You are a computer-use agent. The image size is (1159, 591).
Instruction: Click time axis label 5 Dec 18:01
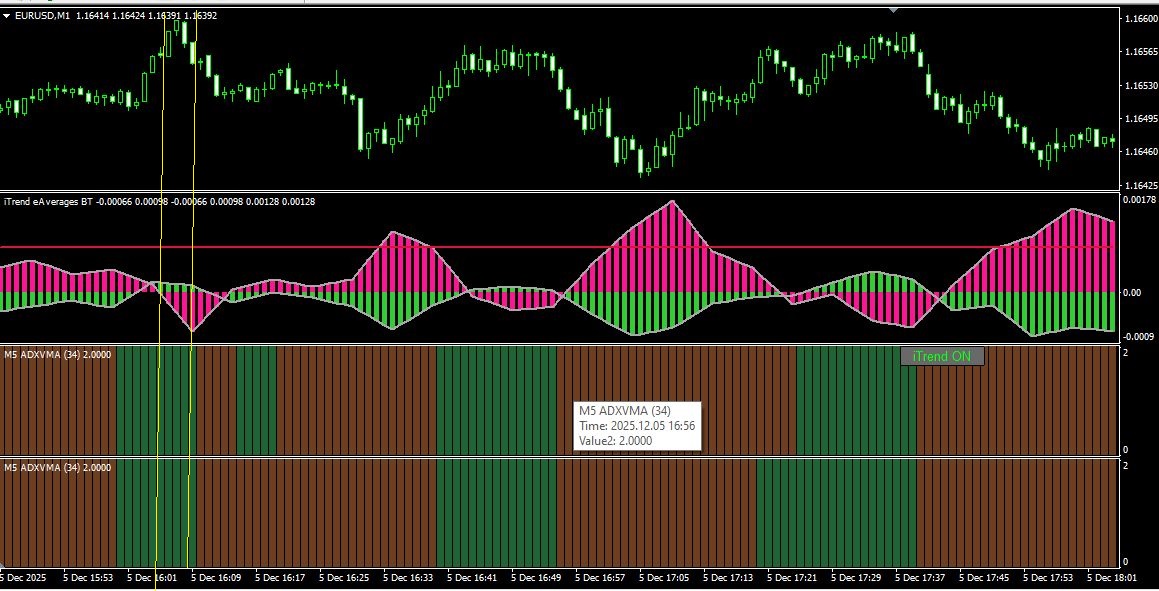(x=1112, y=578)
